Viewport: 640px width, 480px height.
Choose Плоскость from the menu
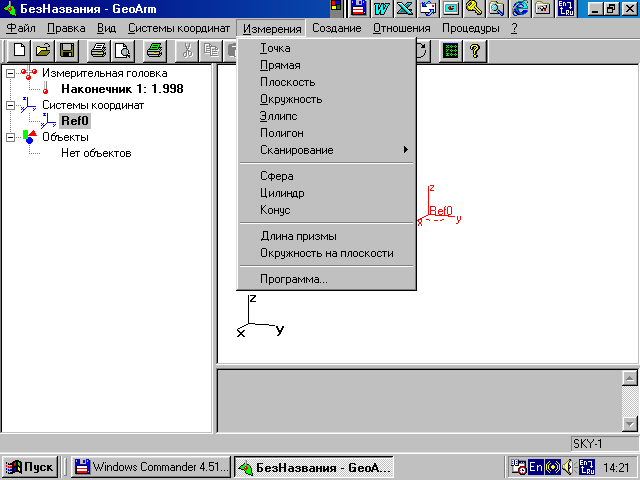(x=326, y=82)
